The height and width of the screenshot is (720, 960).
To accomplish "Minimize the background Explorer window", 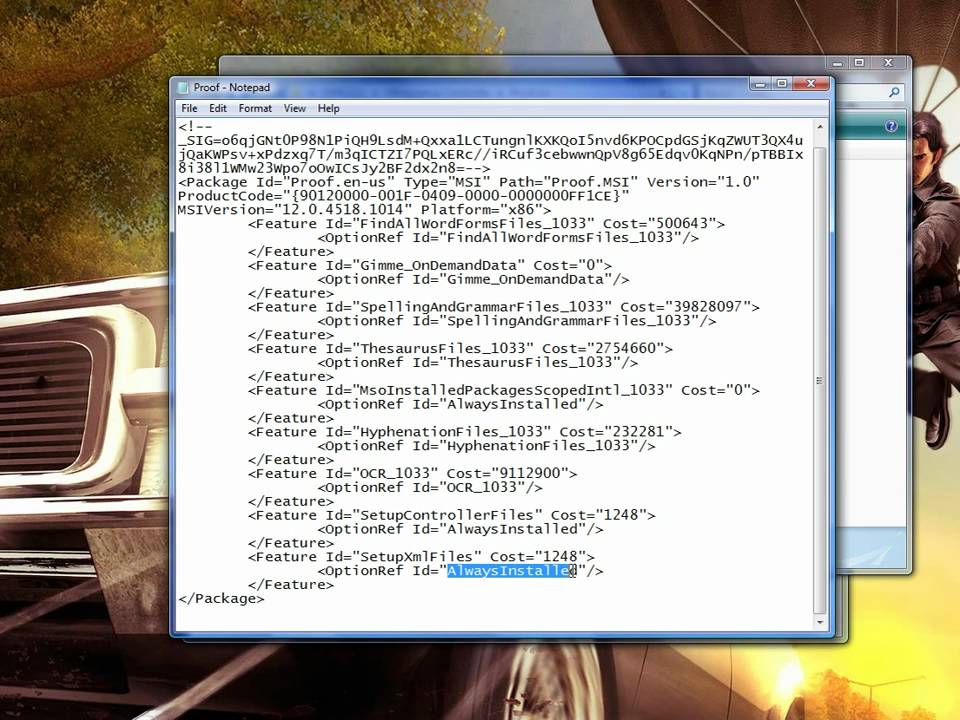I will [x=838, y=63].
